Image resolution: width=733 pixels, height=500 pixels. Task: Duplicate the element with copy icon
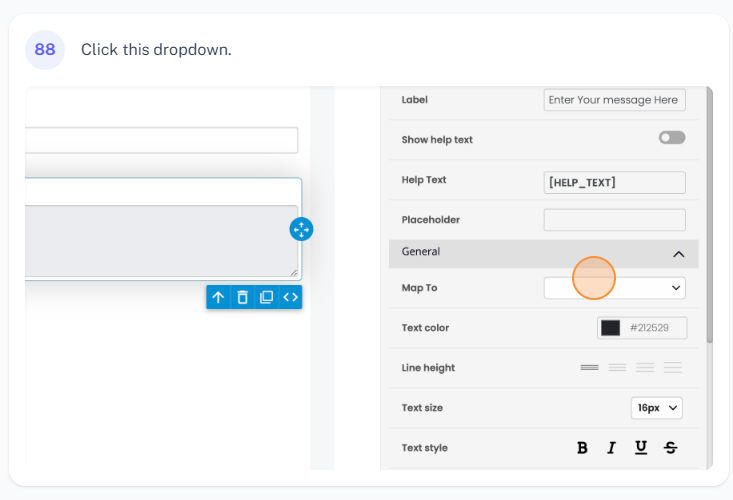tap(266, 297)
